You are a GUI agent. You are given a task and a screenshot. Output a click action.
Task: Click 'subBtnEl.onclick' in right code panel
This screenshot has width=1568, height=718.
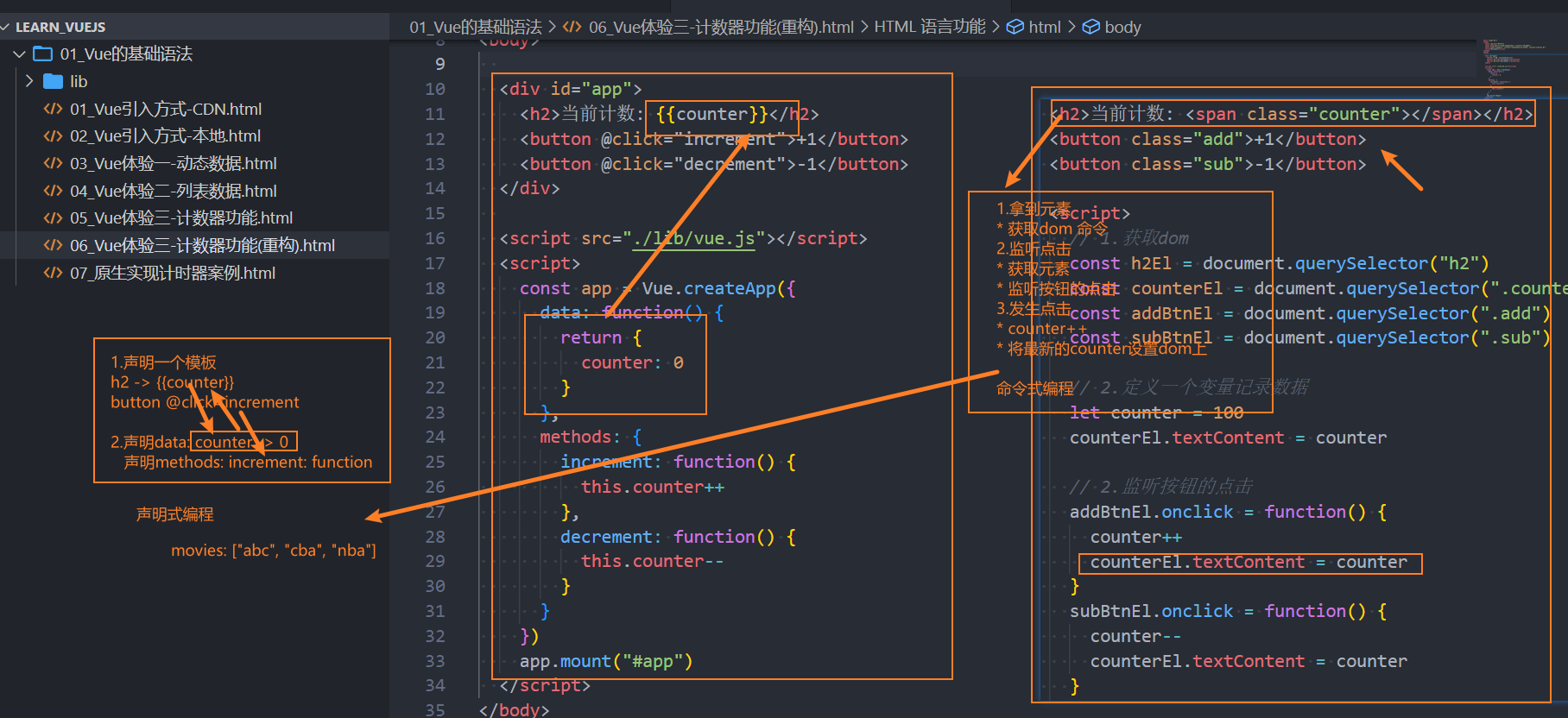pos(1151,611)
